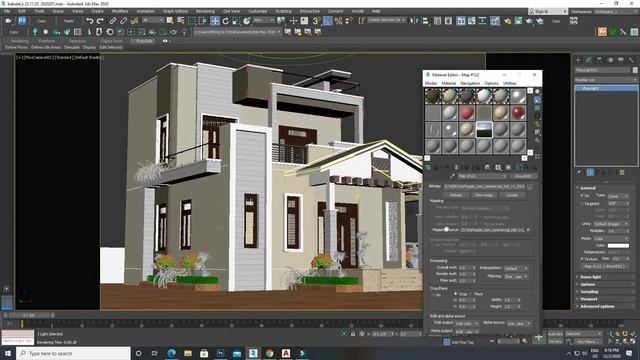Open the Rendering menu
Image resolution: width=640 pixels, height=360 pixels.
click(205, 11)
